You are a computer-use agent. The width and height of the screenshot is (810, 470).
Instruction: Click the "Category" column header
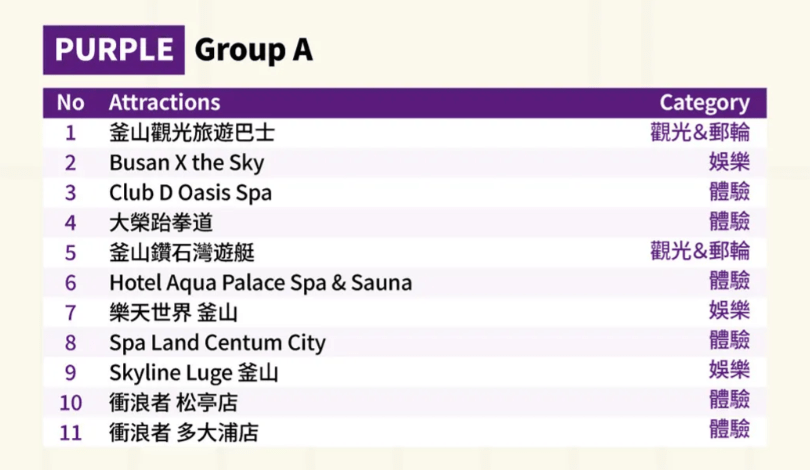(704, 102)
